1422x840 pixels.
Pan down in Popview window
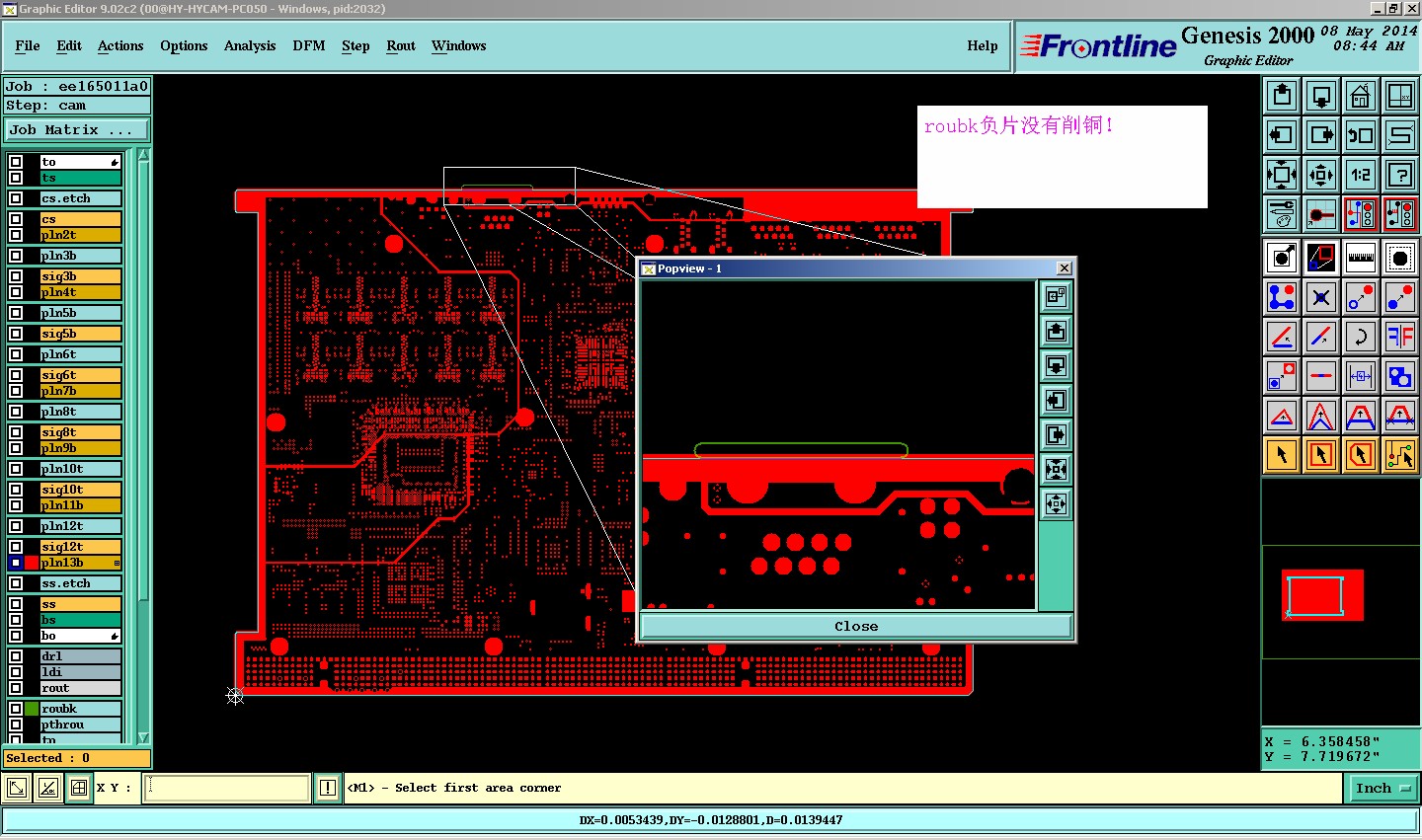(x=1056, y=365)
